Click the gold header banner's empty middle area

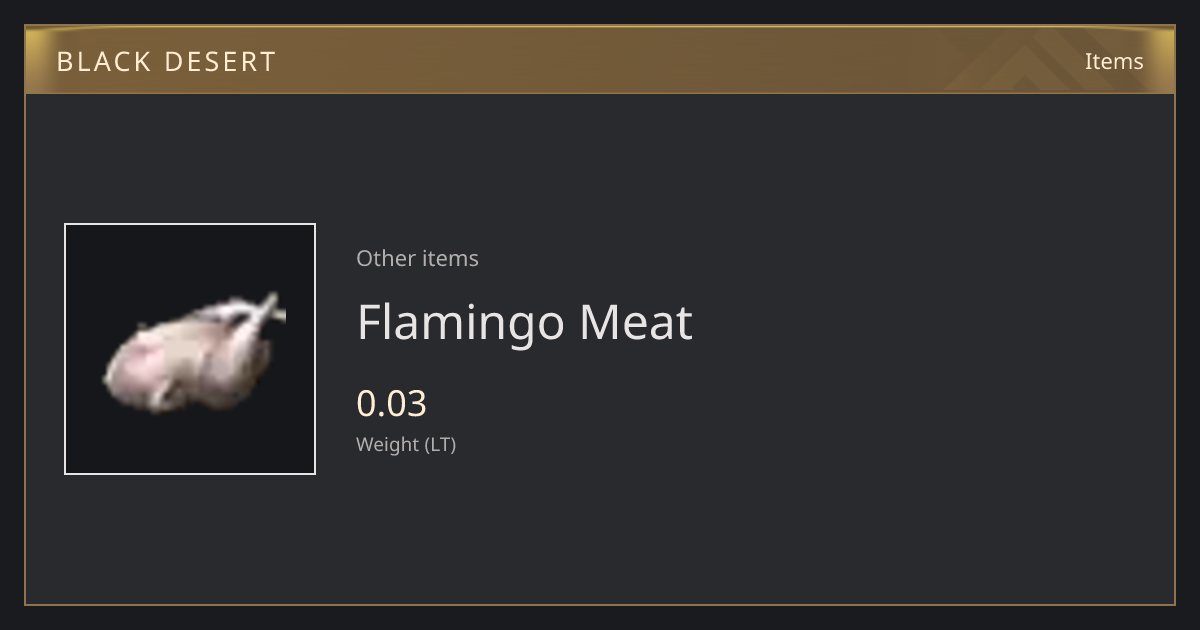tap(600, 61)
